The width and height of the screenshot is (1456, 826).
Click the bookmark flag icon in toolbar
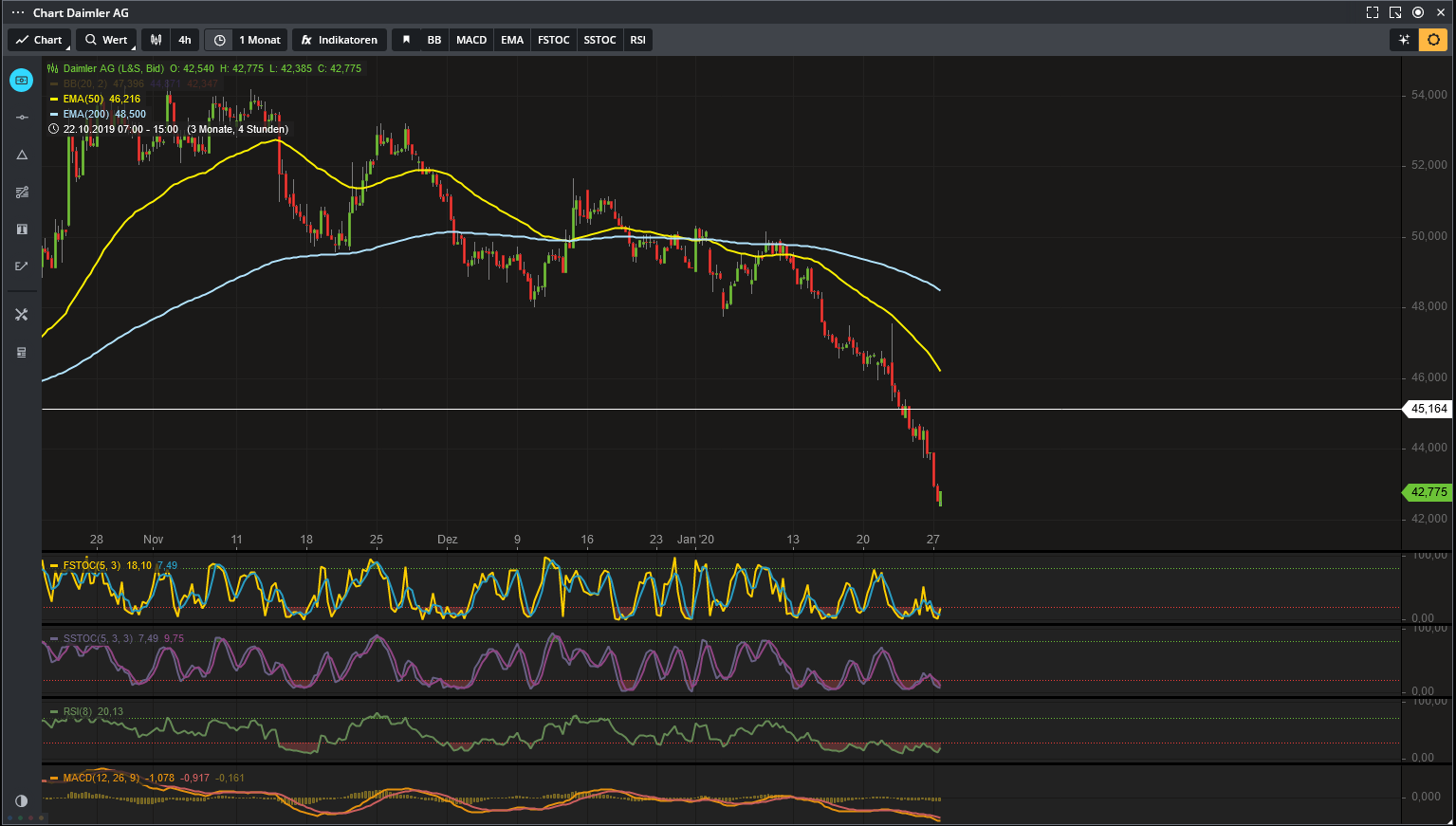pyautogui.click(x=406, y=40)
